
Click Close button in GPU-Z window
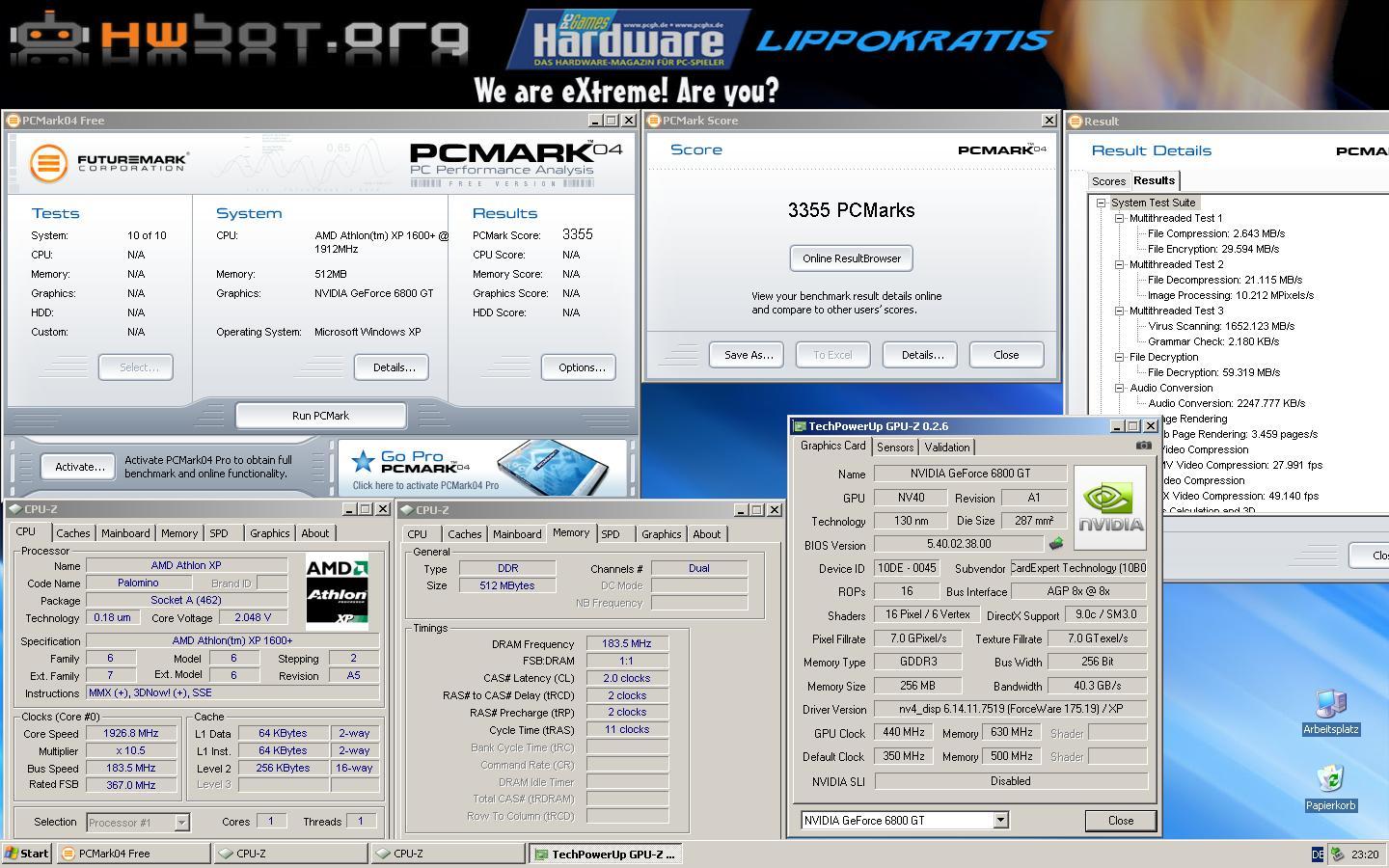pos(1121,821)
